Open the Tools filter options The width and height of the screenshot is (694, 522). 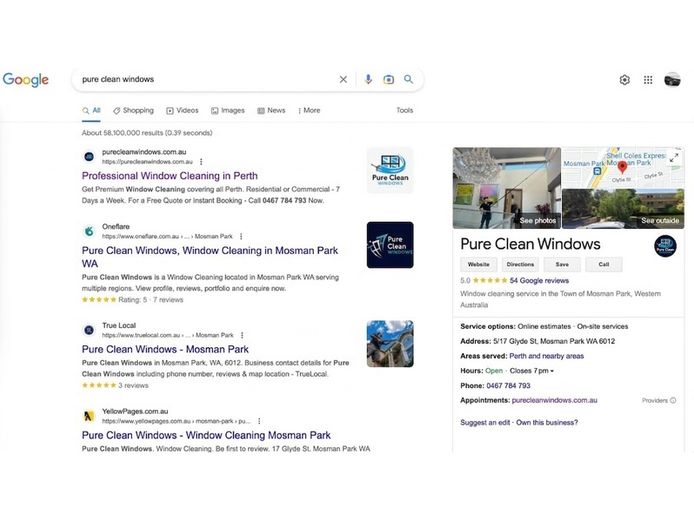click(x=405, y=110)
